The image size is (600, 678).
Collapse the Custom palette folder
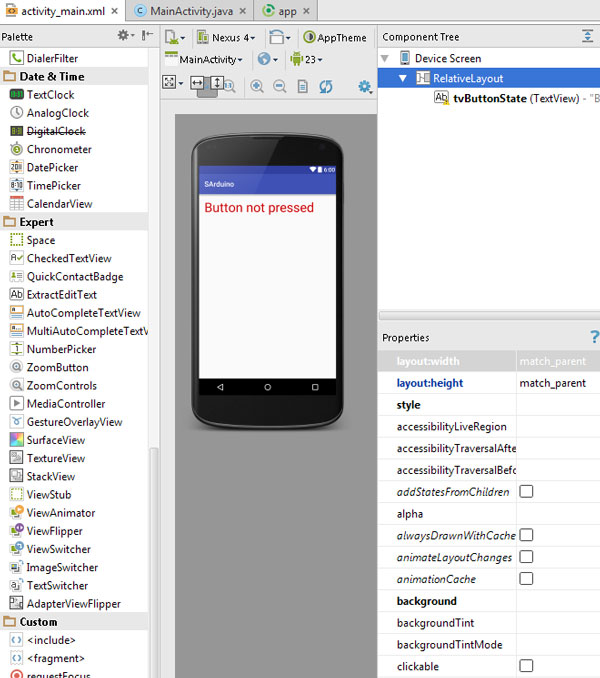(9, 622)
